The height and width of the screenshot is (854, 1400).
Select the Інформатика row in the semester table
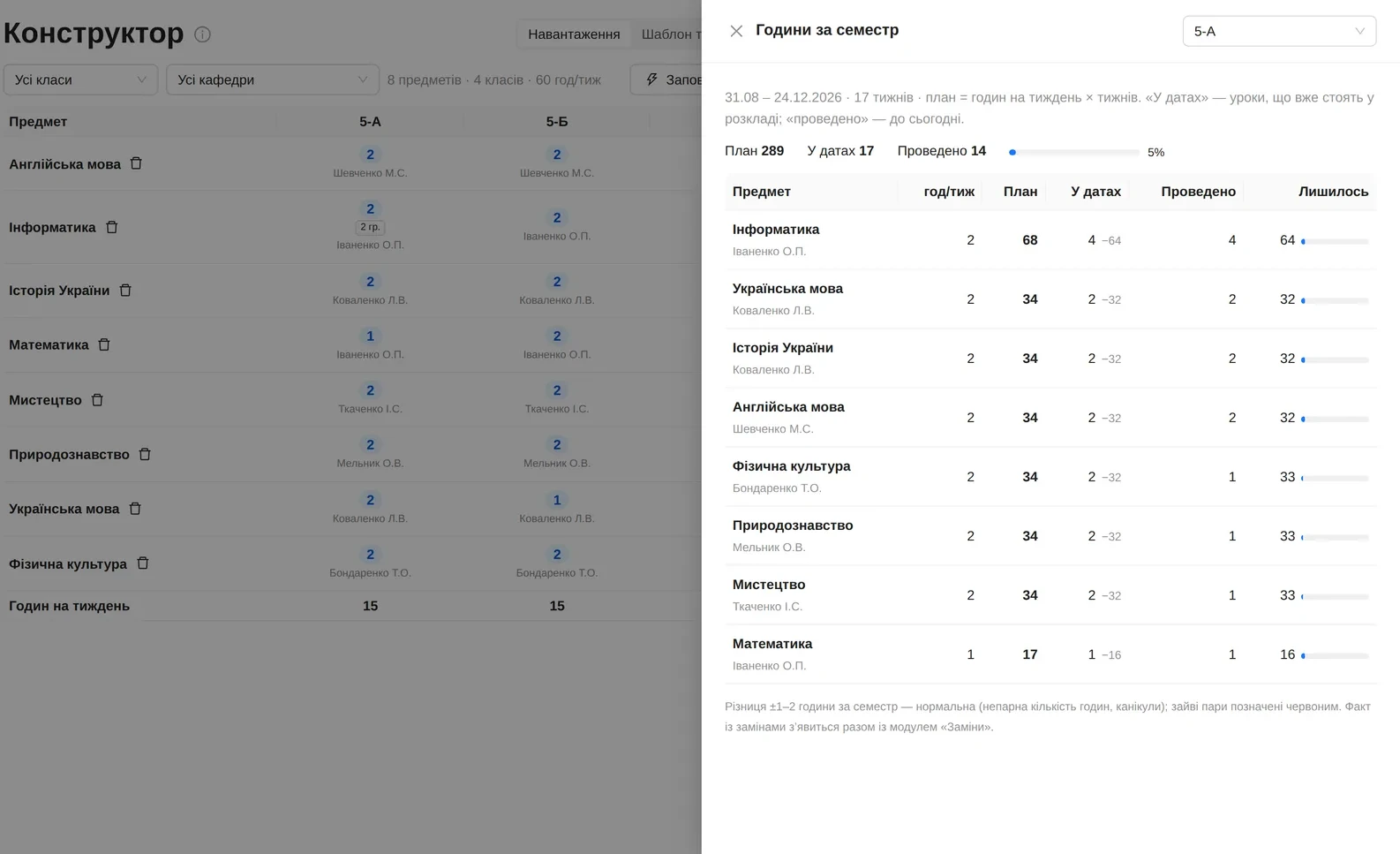coord(1050,240)
